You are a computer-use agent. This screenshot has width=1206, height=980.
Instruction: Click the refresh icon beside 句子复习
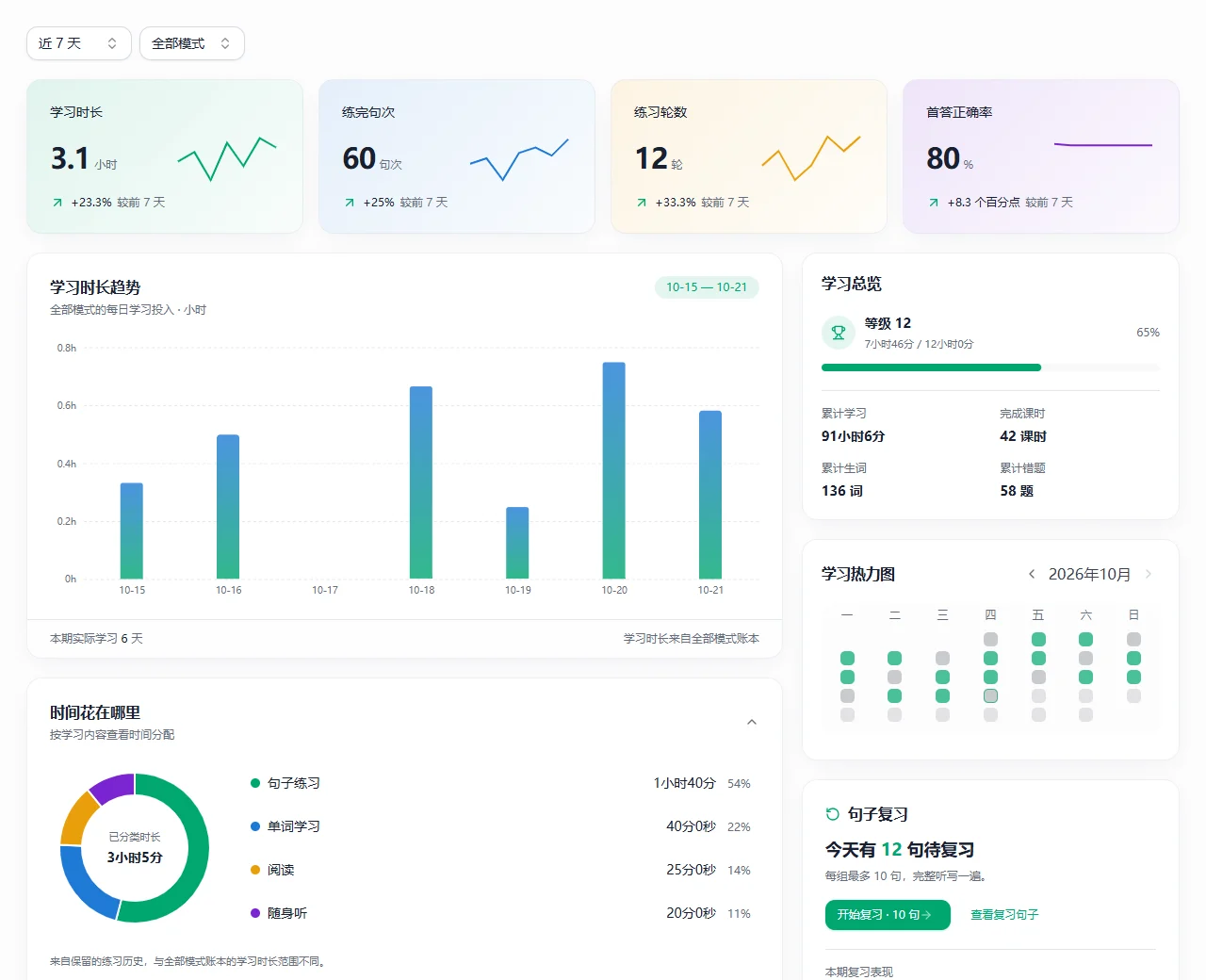point(832,814)
